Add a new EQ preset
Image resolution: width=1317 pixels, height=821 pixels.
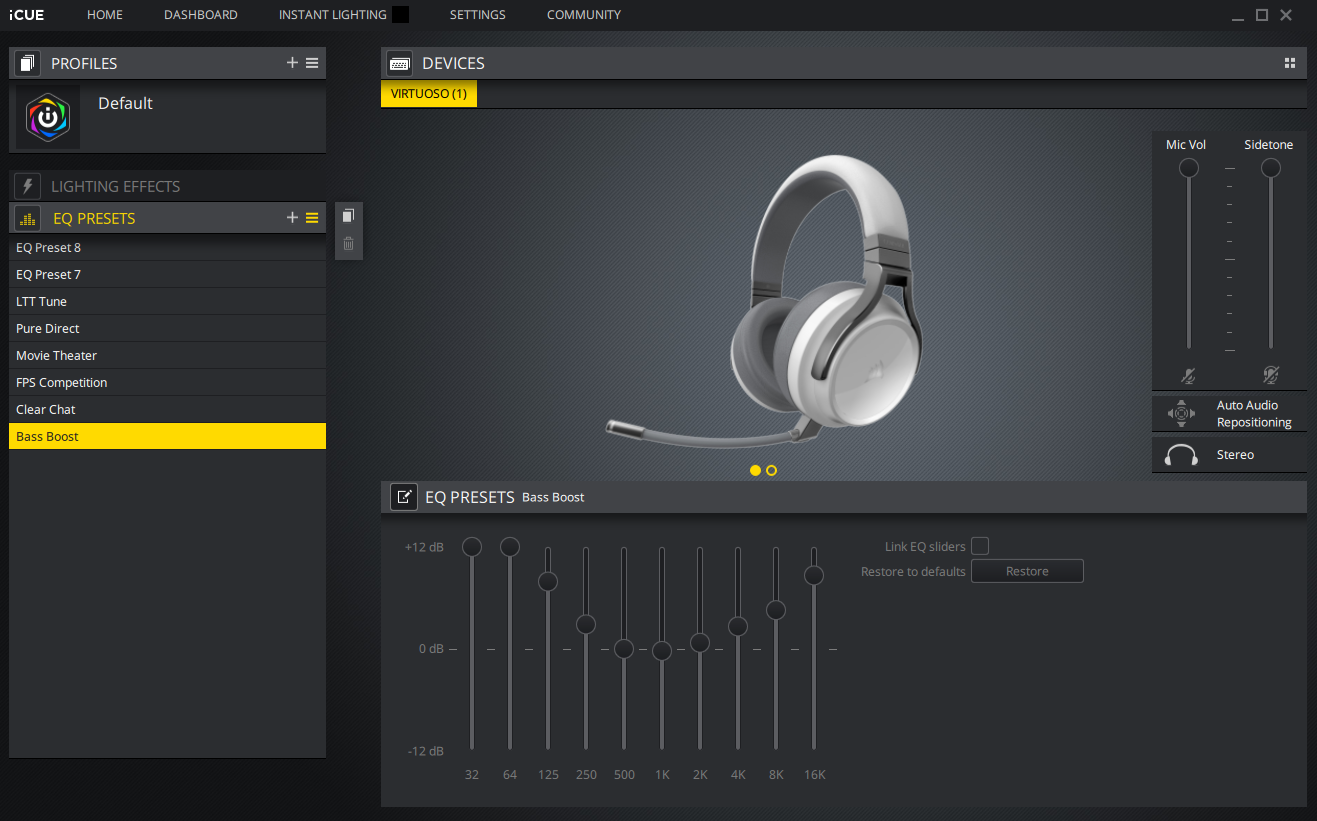[292, 218]
